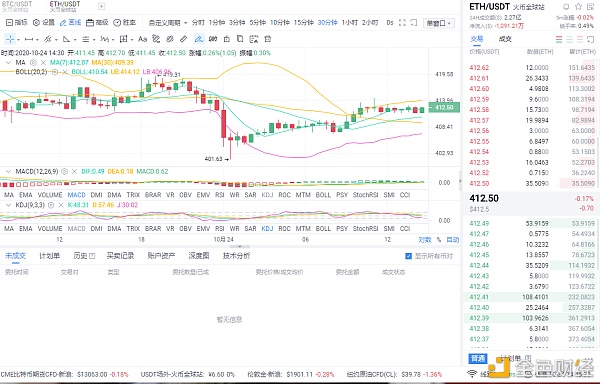Select the crosshair cursor tool
600x384 pixels.
pos(10,39)
